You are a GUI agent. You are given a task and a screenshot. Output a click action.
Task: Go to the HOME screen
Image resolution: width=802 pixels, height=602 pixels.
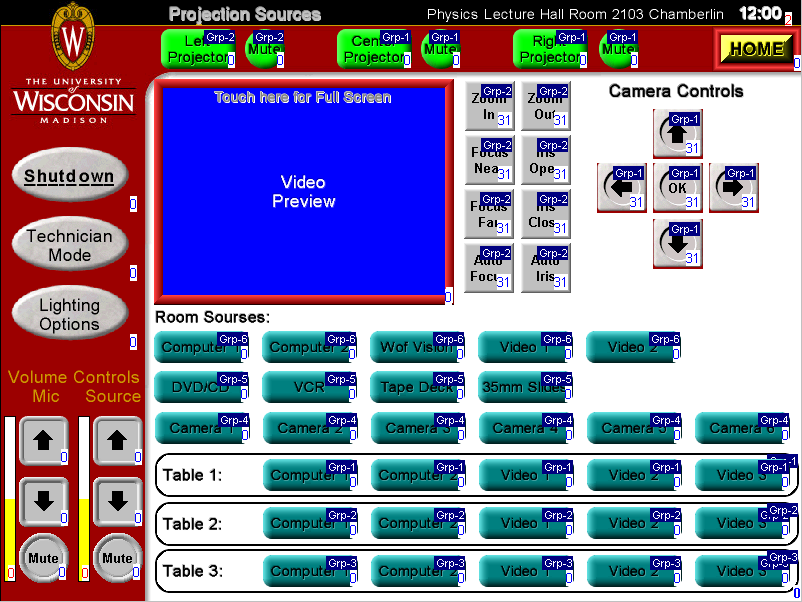pos(756,48)
